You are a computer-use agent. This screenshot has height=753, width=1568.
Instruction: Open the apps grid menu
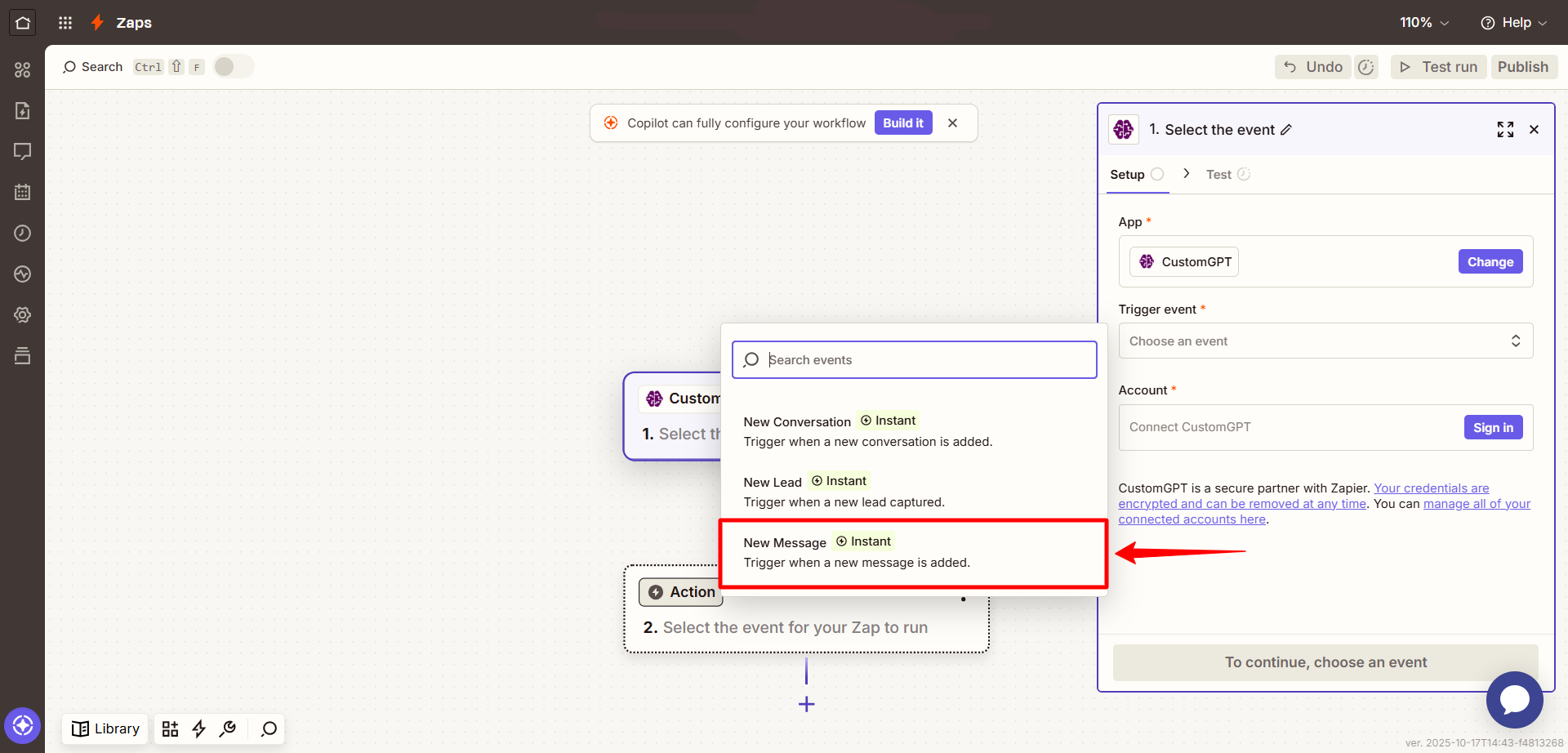click(x=65, y=23)
